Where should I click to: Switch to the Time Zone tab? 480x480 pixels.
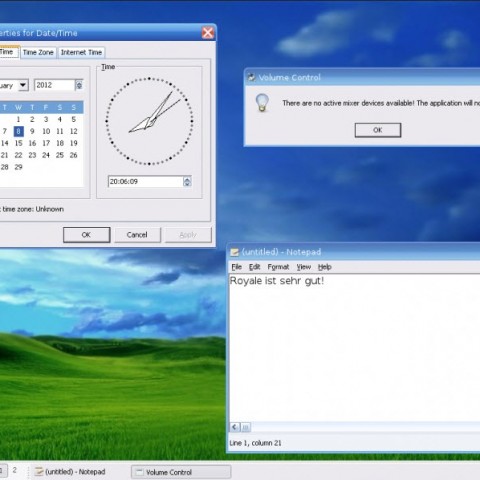pos(38,52)
